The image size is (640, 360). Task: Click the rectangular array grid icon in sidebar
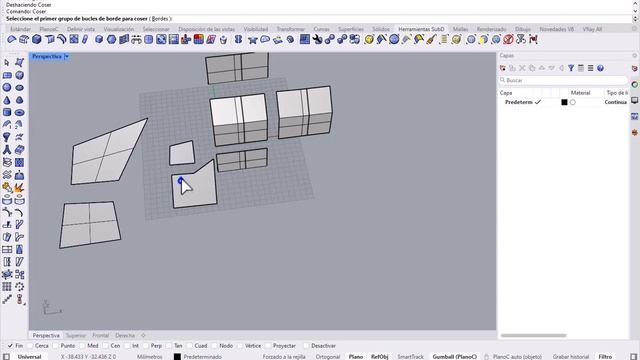coord(7,287)
